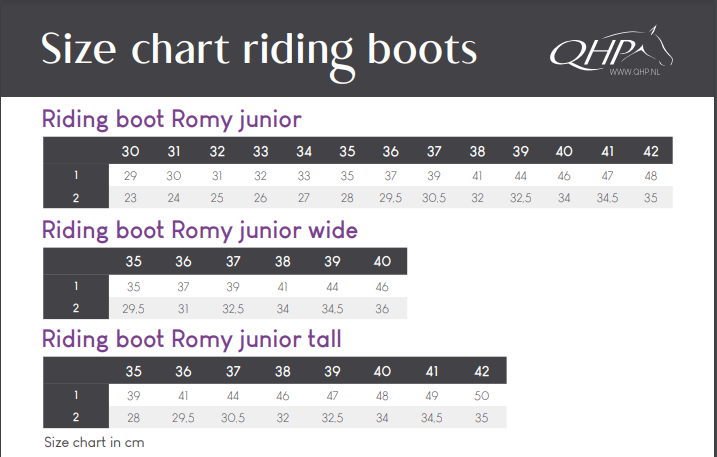Click the Riding boot Romy junior heading
The height and width of the screenshot is (457, 717).
point(171,120)
